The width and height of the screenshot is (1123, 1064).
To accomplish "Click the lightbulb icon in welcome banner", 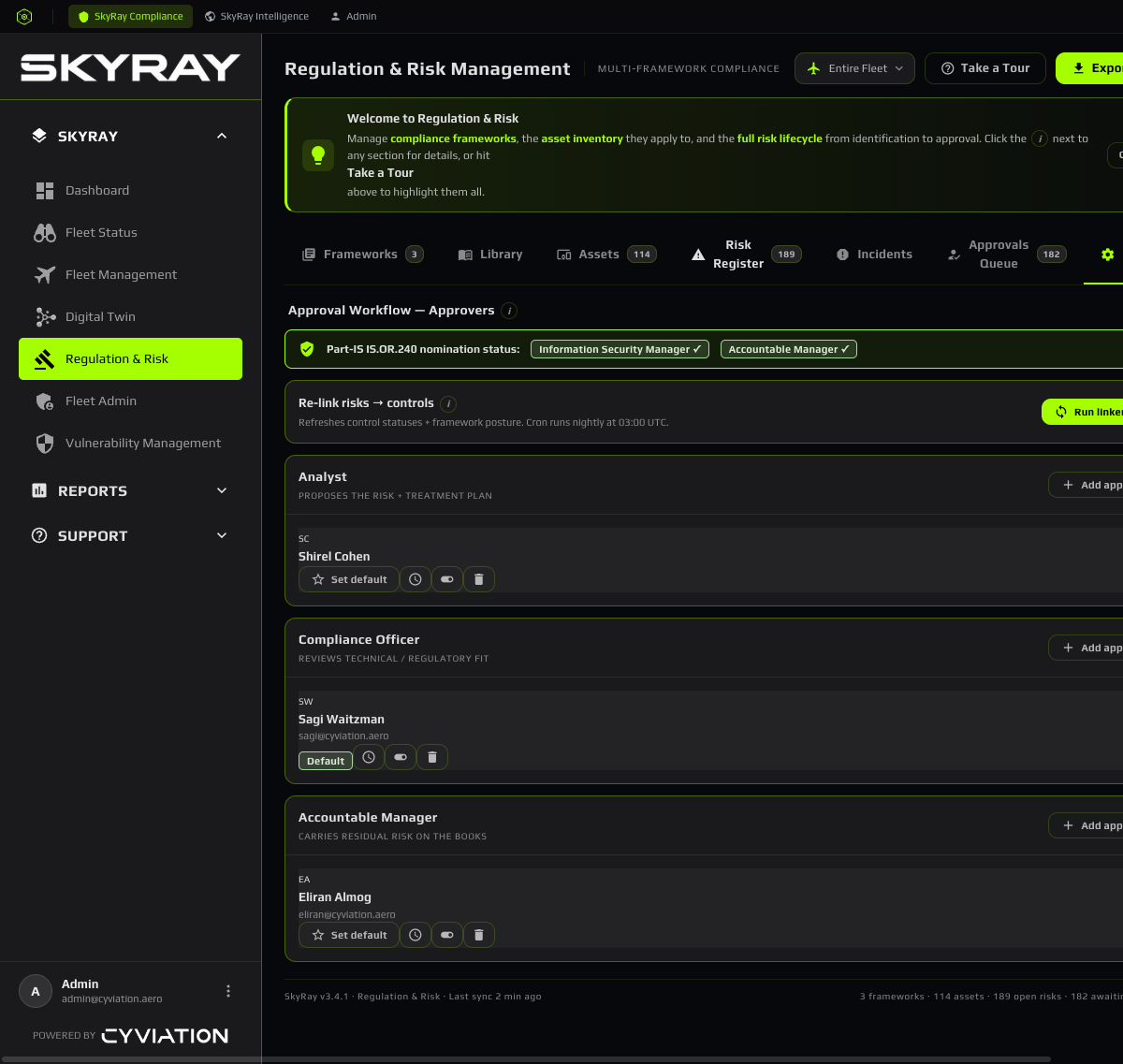I will [318, 154].
